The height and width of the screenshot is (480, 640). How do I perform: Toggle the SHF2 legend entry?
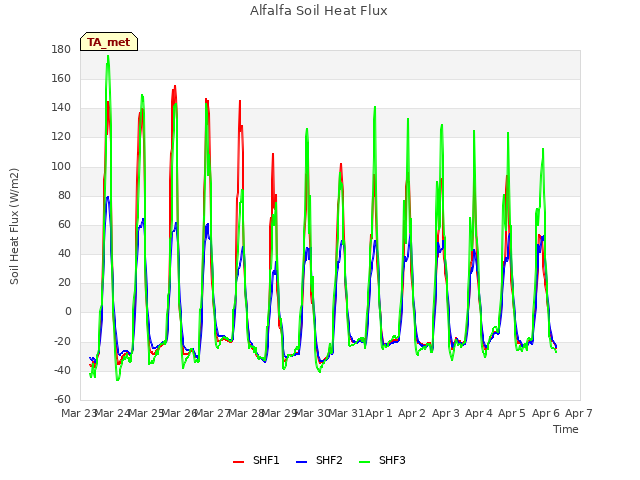tap(319, 460)
